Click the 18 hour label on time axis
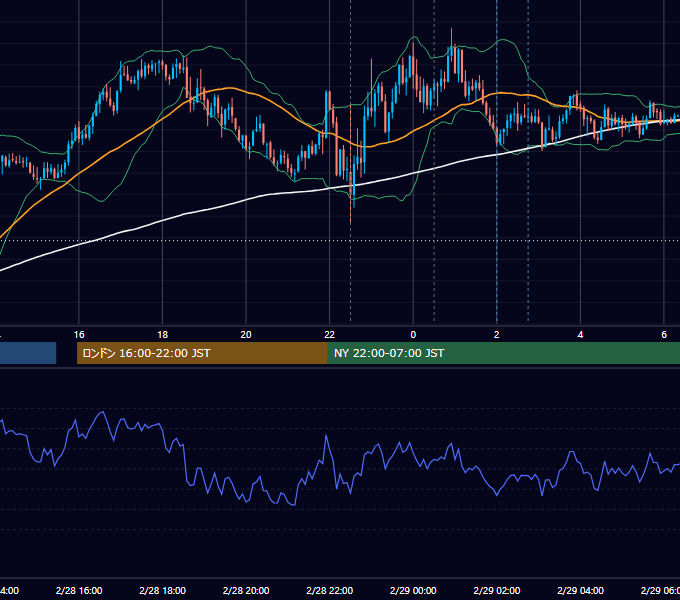This screenshot has width=680, height=600. click(163, 335)
